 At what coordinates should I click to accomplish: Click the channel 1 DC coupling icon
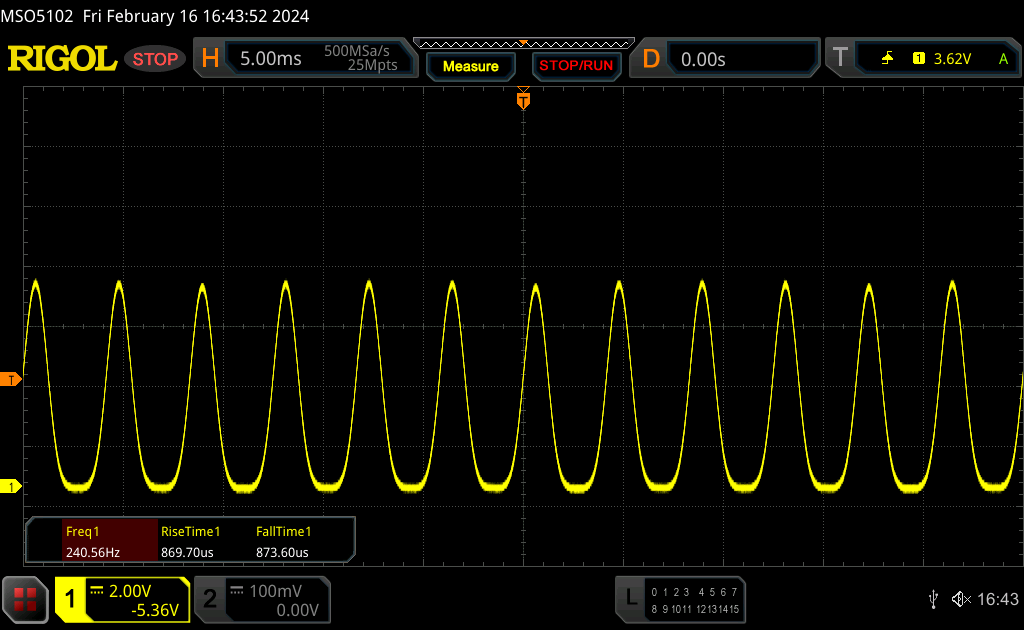coord(97,591)
